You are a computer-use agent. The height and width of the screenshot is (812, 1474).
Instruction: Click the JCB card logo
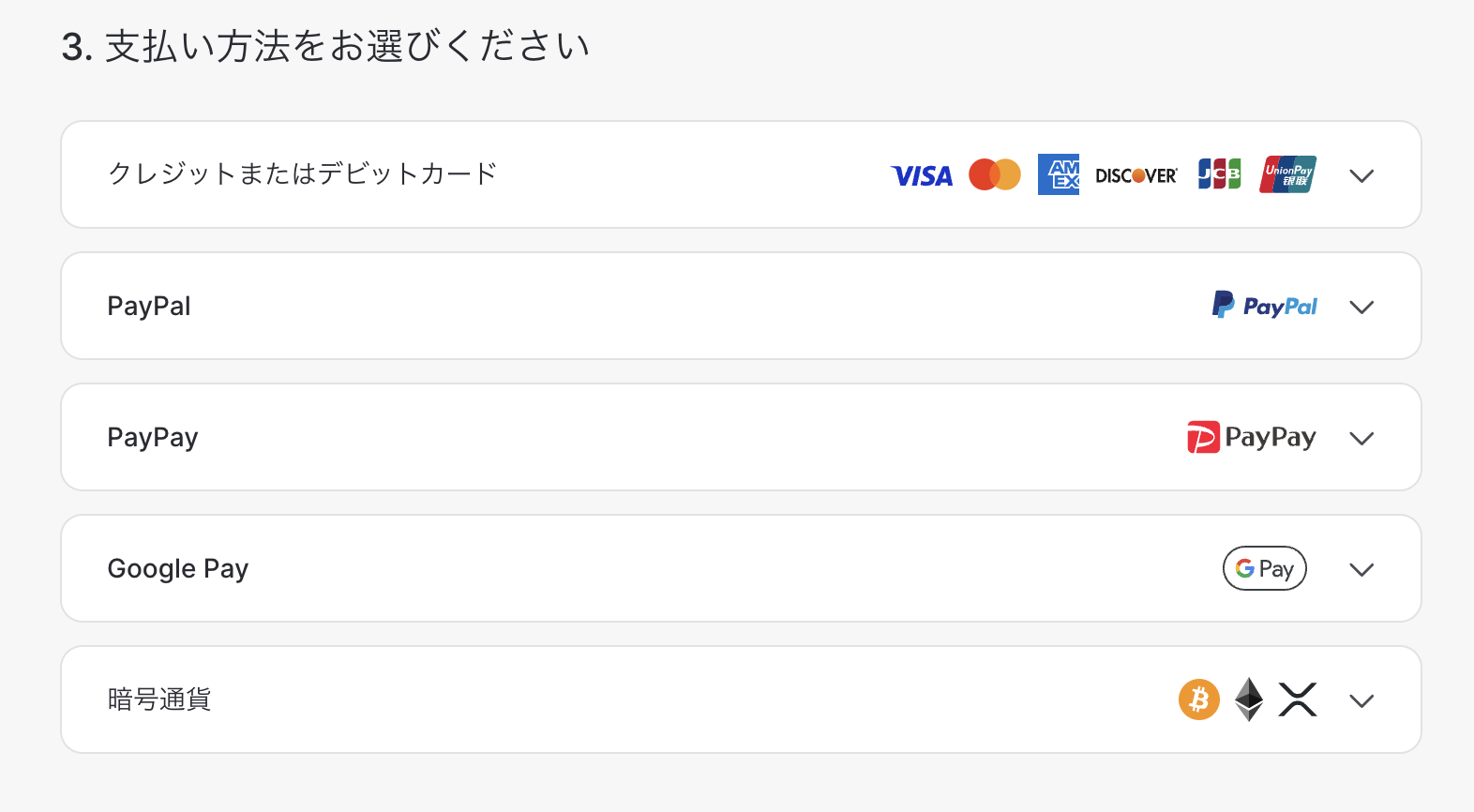click(x=1220, y=174)
